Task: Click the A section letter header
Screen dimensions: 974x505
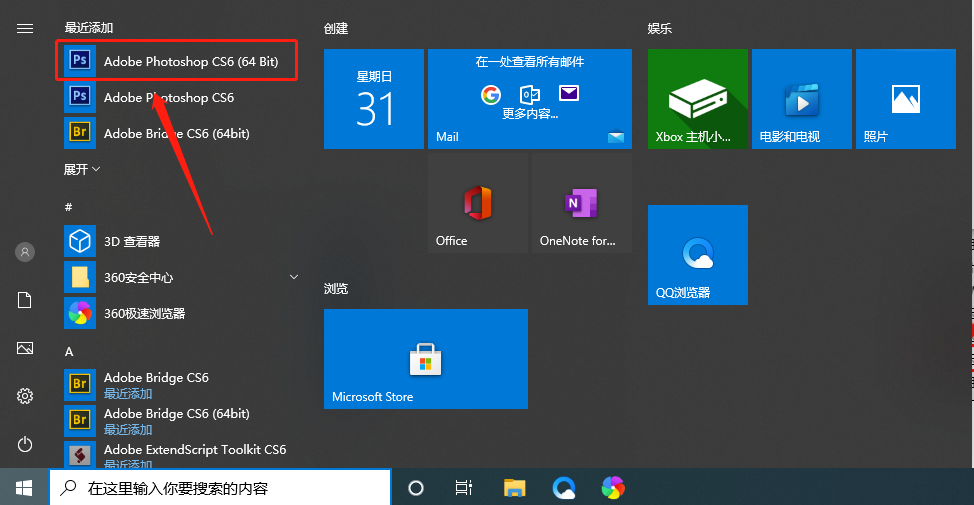Action: click(69, 352)
